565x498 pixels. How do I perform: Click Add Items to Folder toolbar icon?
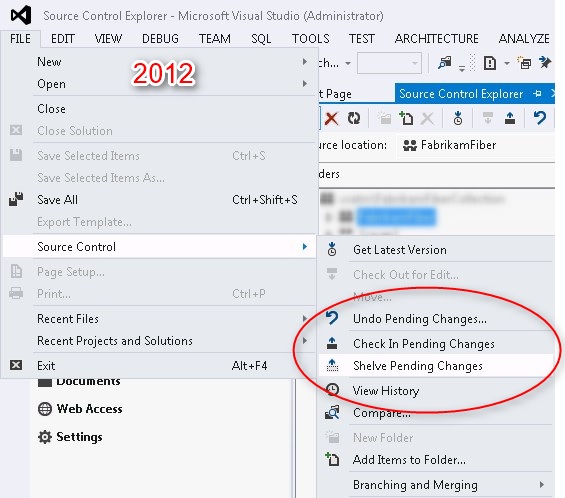click(x=406, y=118)
